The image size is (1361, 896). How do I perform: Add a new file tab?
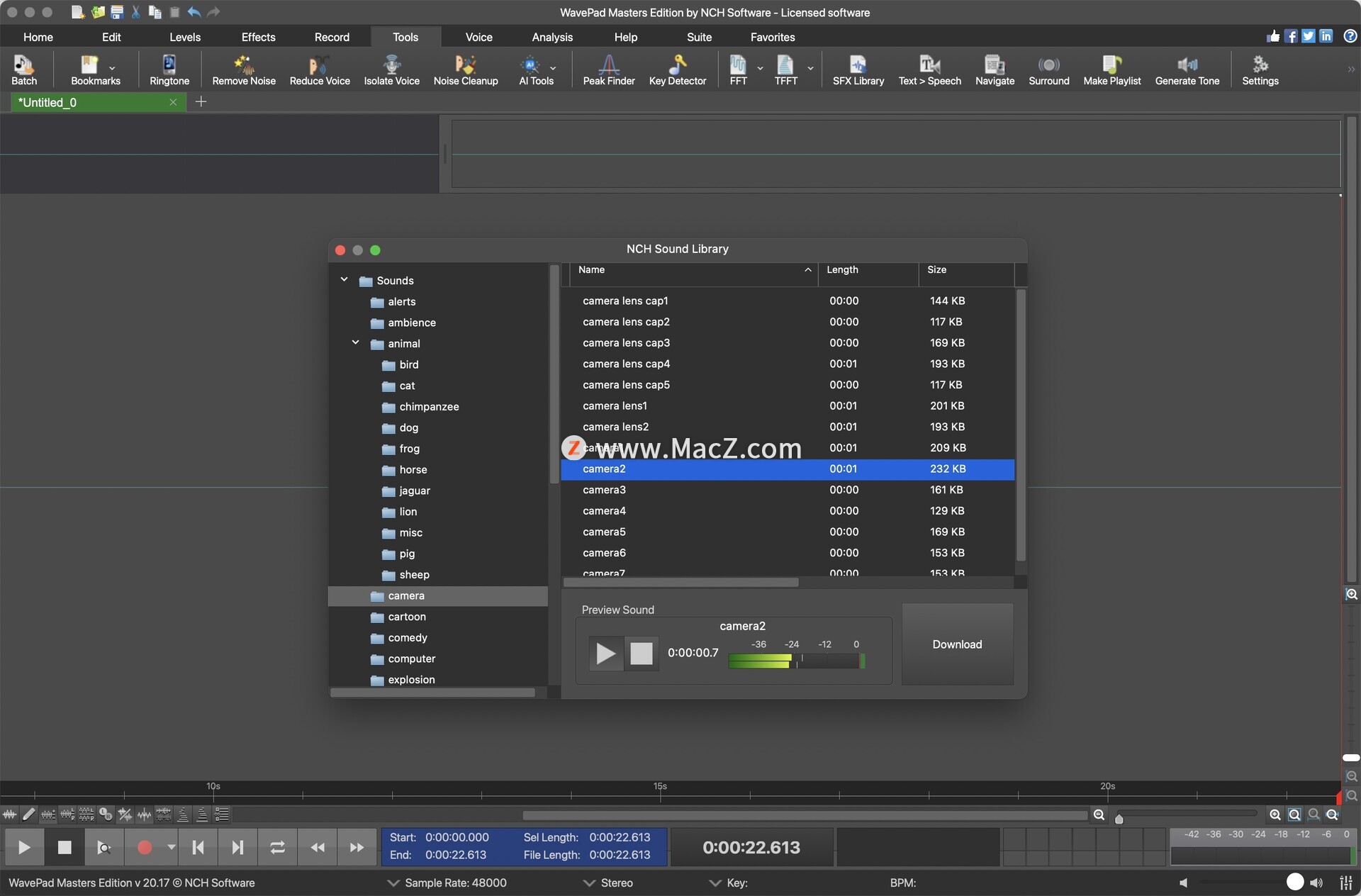tap(201, 102)
